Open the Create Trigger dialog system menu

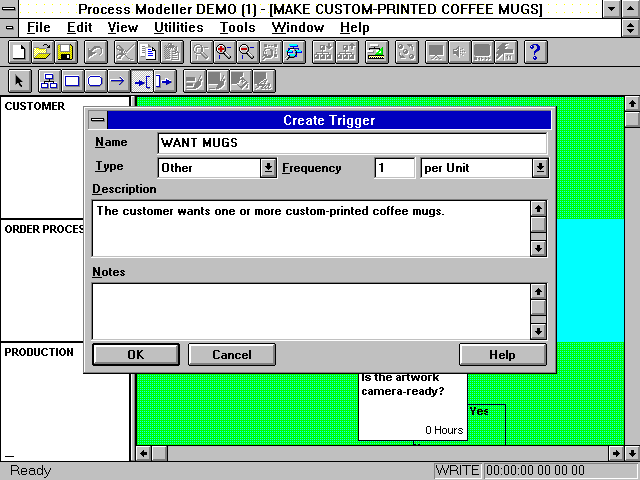point(96,121)
